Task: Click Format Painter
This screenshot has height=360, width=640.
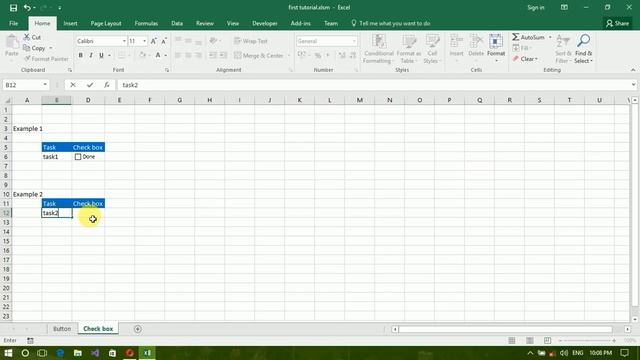Action: (46, 59)
